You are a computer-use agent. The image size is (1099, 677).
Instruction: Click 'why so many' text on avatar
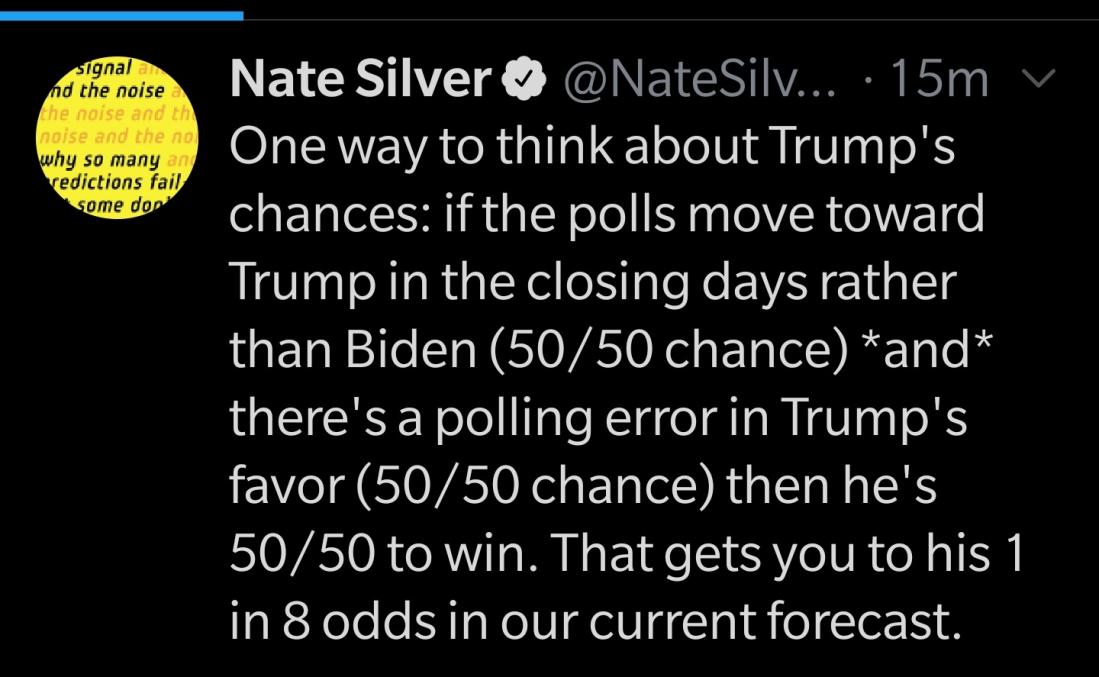pyautogui.click(x=100, y=159)
